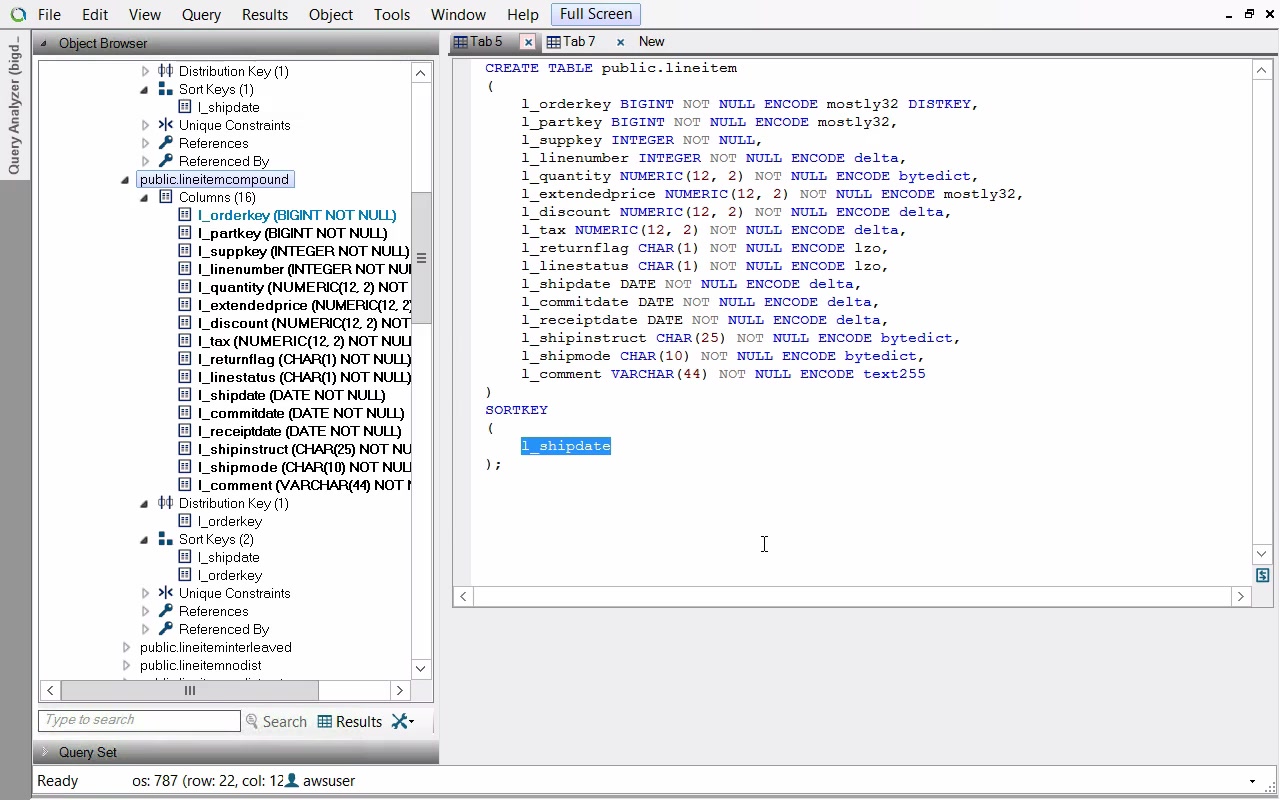This screenshot has width=1280, height=800.
Task: Collapse the Sort Keys (2) node
Action: pos(145,539)
